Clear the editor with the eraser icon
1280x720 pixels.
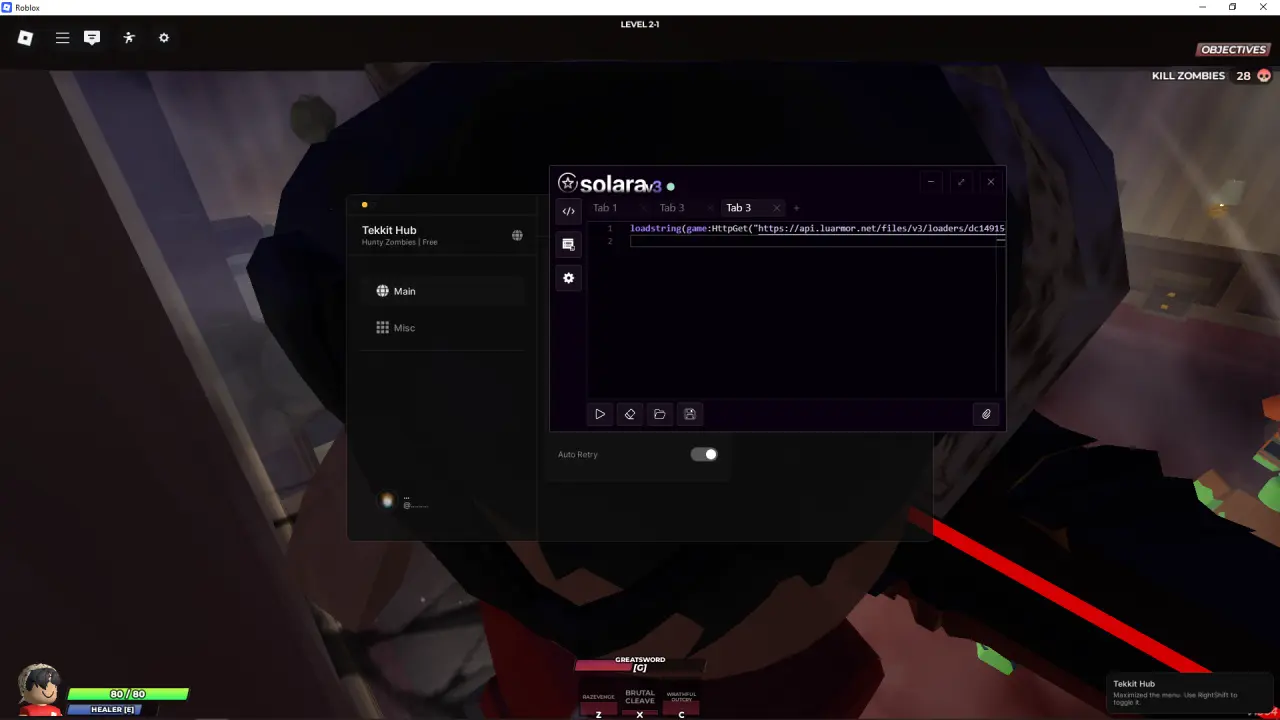pyautogui.click(x=630, y=414)
